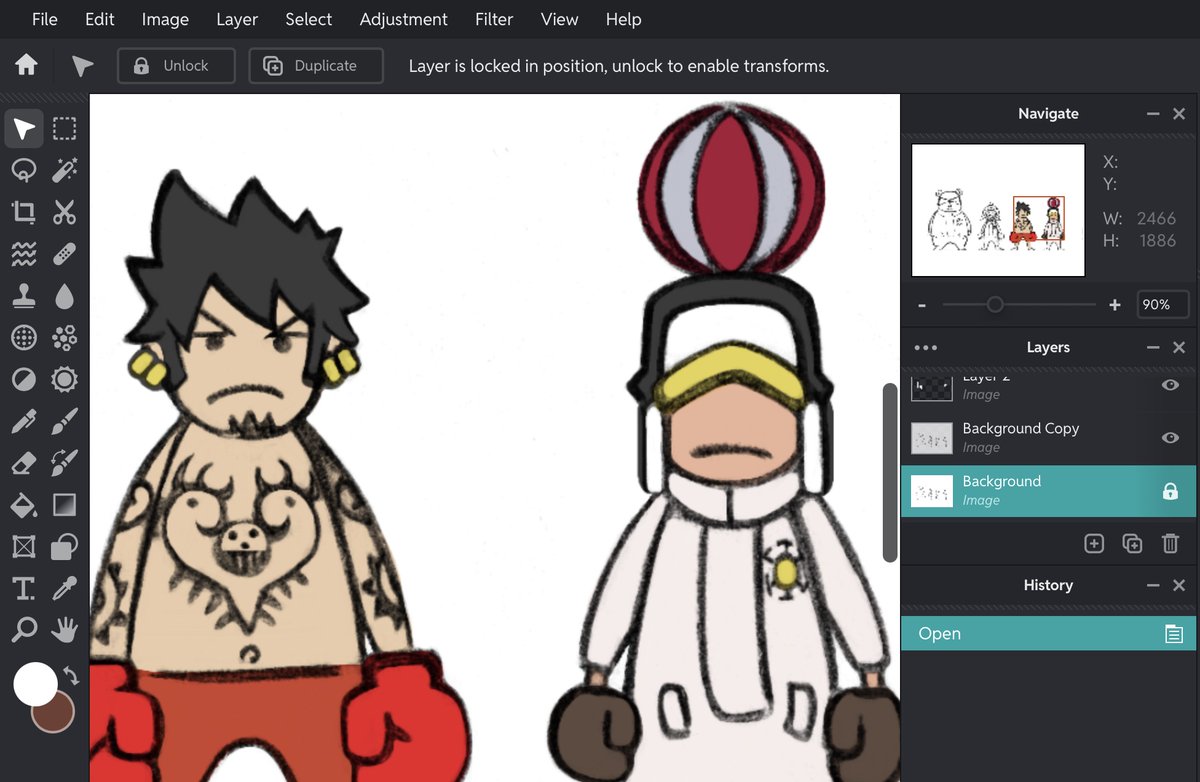Close the Navigate panel
Image resolution: width=1200 pixels, height=782 pixels.
coord(1179,114)
